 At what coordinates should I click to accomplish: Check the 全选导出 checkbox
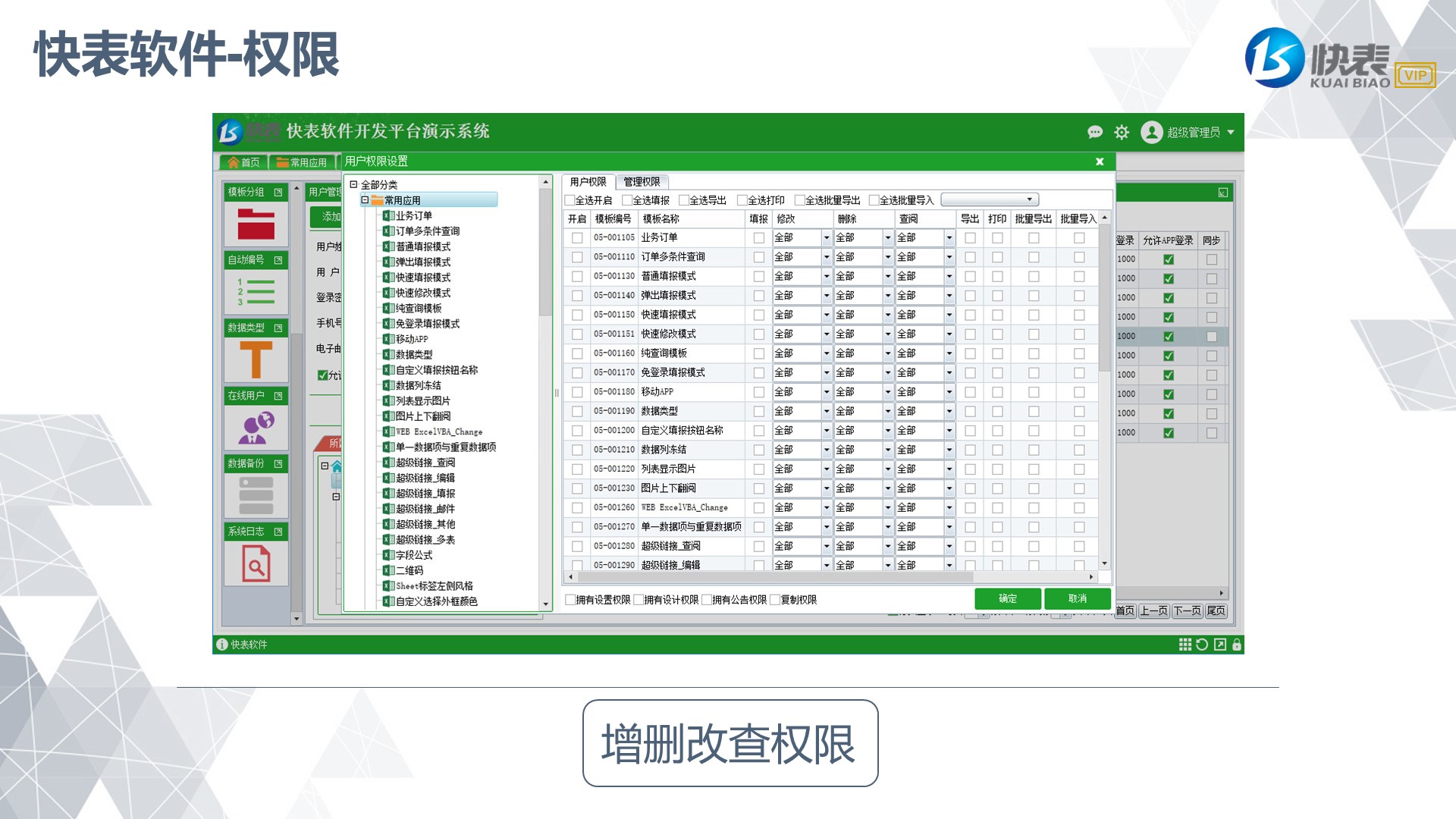coord(684,200)
